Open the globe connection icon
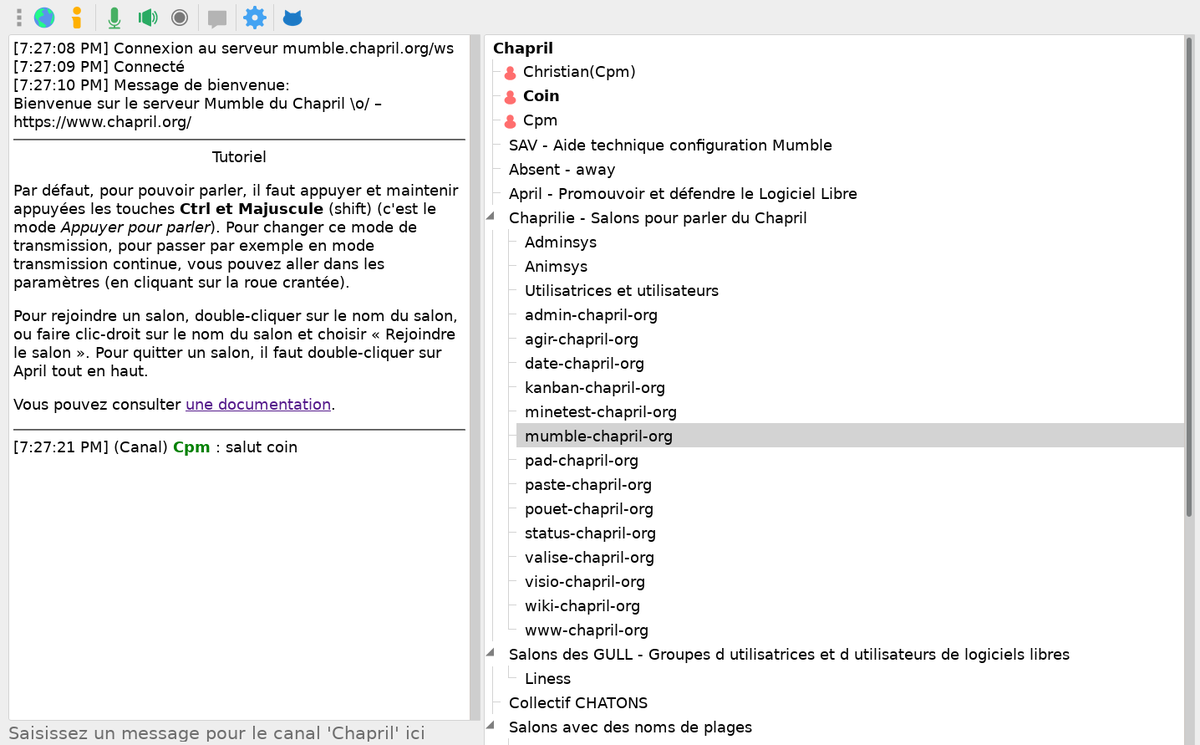This screenshot has height=745, width=1200. [44, 17]
